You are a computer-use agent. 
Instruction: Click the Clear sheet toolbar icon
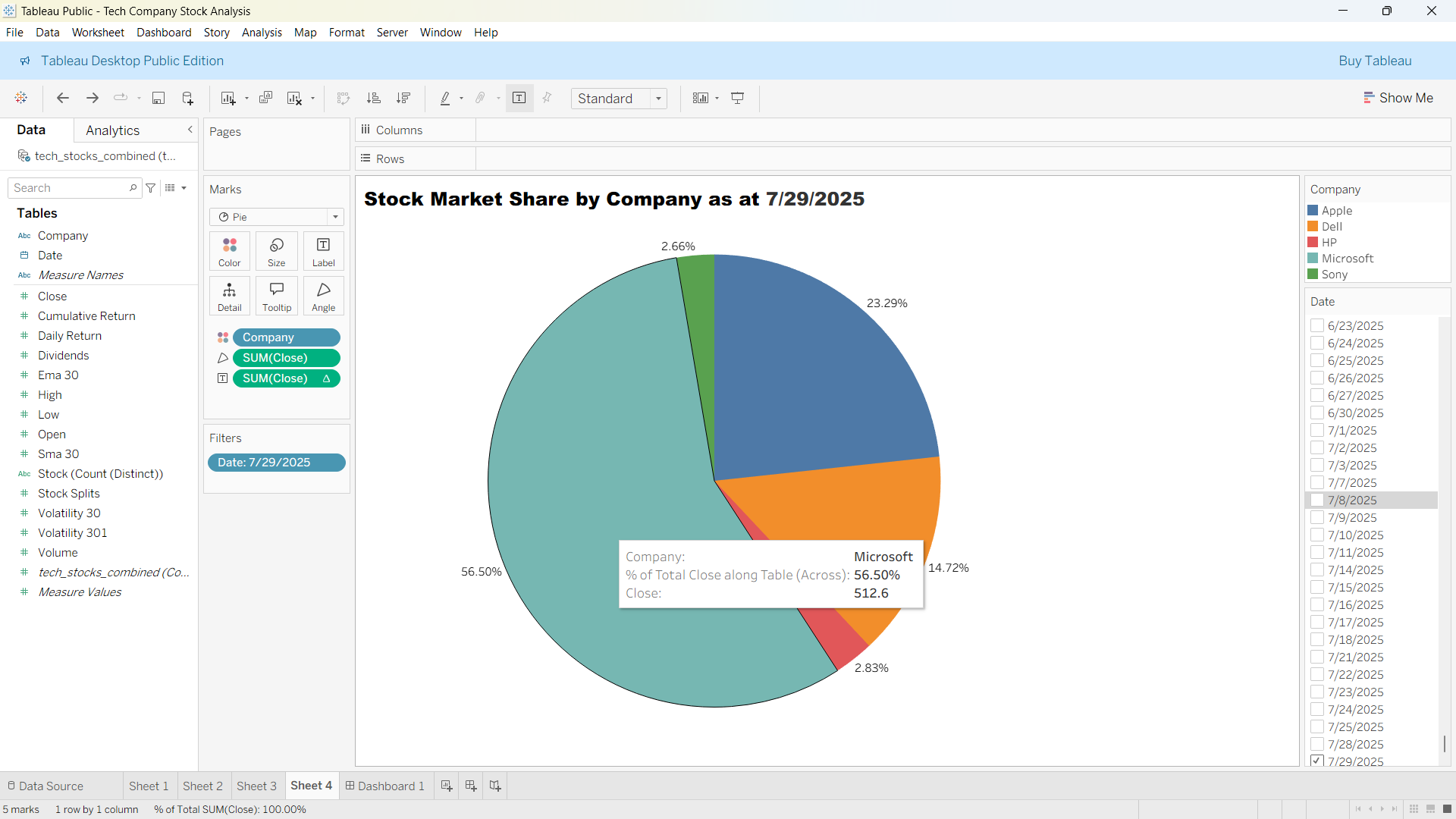tap(294, 98)
